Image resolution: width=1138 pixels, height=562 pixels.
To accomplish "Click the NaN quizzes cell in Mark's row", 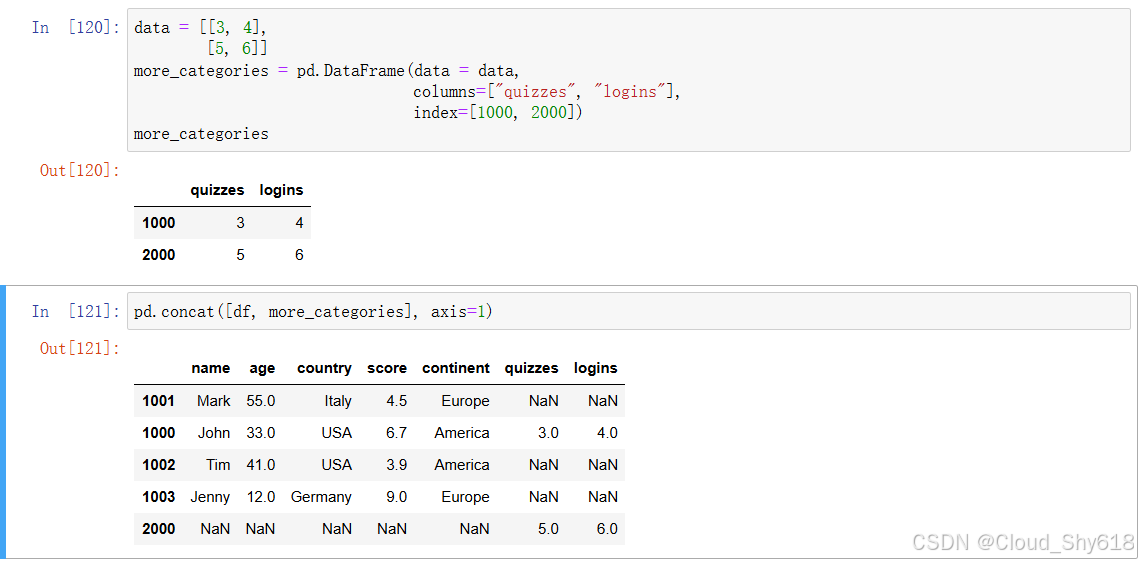I will click(x=544, y=401).
